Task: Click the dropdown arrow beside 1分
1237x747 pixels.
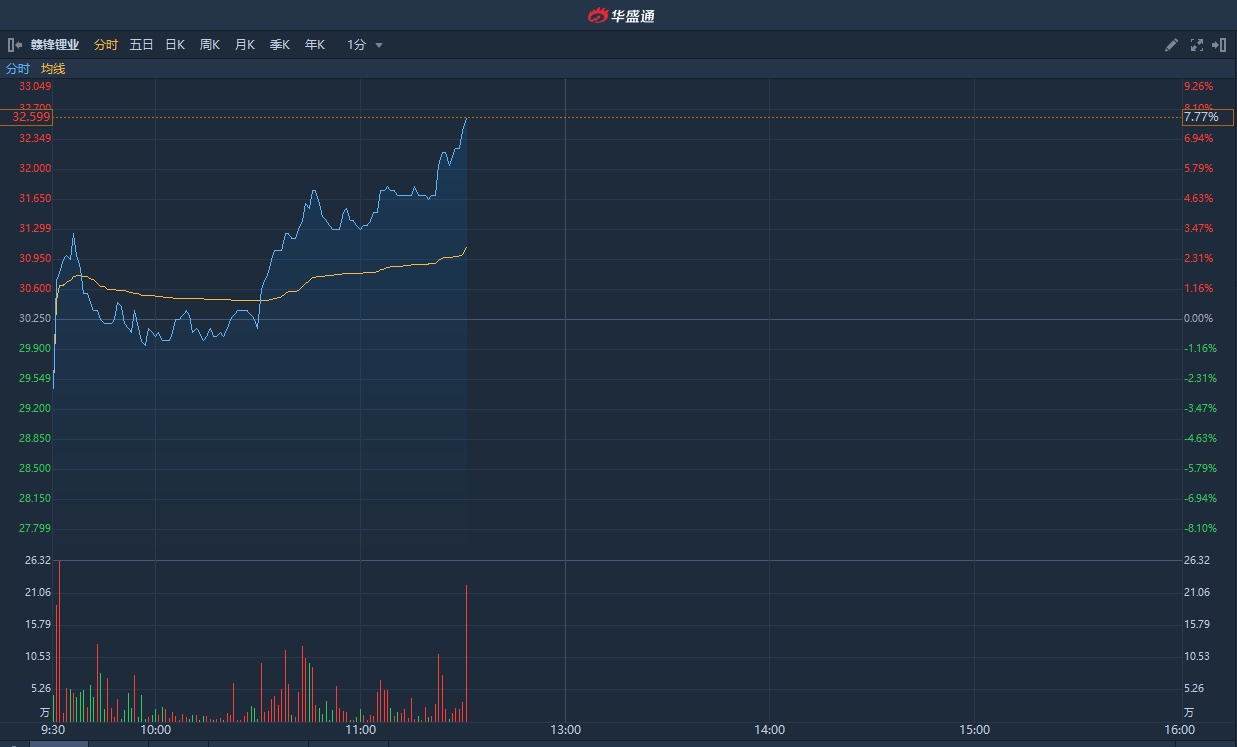Action: pyautogui.click(x=379, y=46)
